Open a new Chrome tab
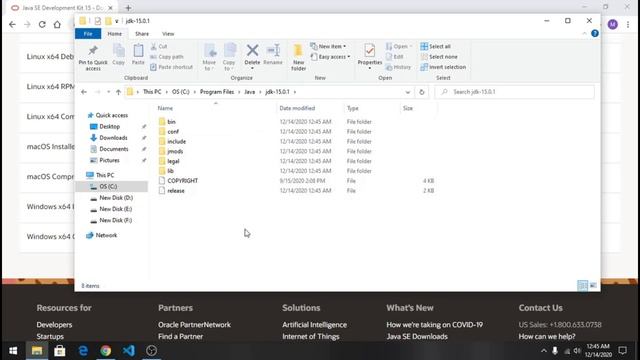The height and width of the screenshot is (360, 640). click(x=128, y=8)
